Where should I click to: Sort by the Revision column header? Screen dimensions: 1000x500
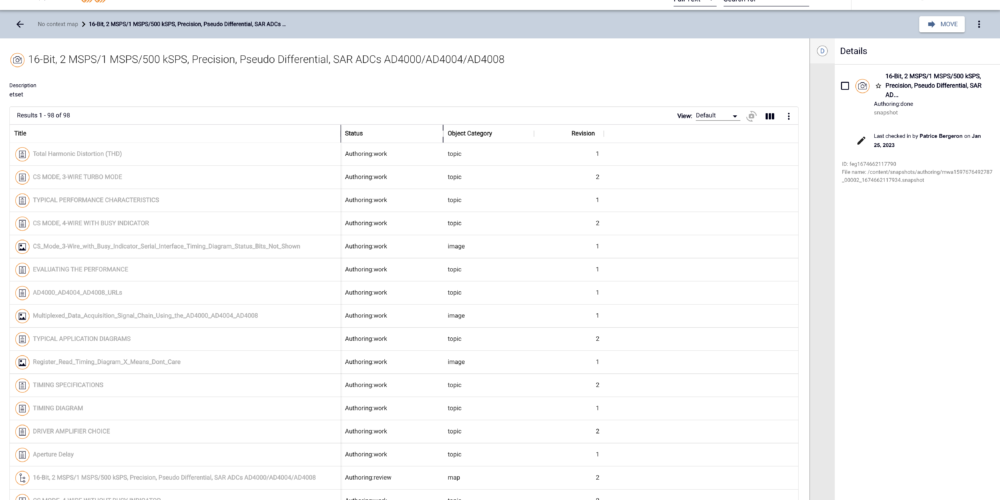(583, 133)
